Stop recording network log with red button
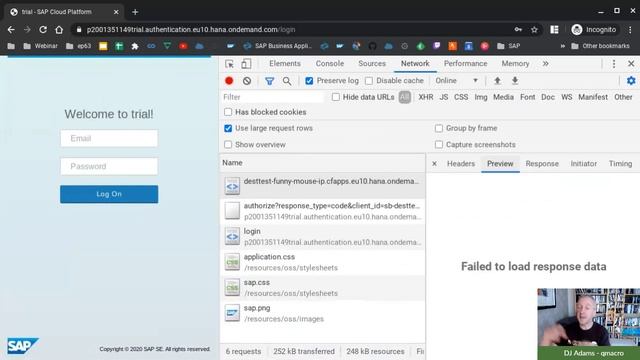 click(x=229, y=81)
